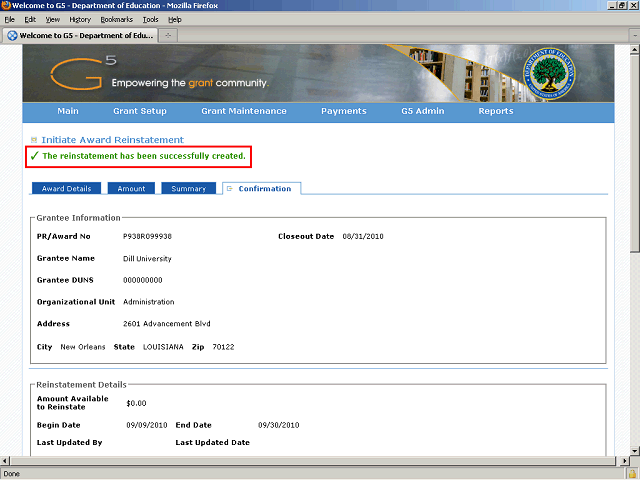The height and width of the screenshot is (480, 640).
Task: Open Payments navigation item
Action: pyautogui.click(x=344, y=111)
